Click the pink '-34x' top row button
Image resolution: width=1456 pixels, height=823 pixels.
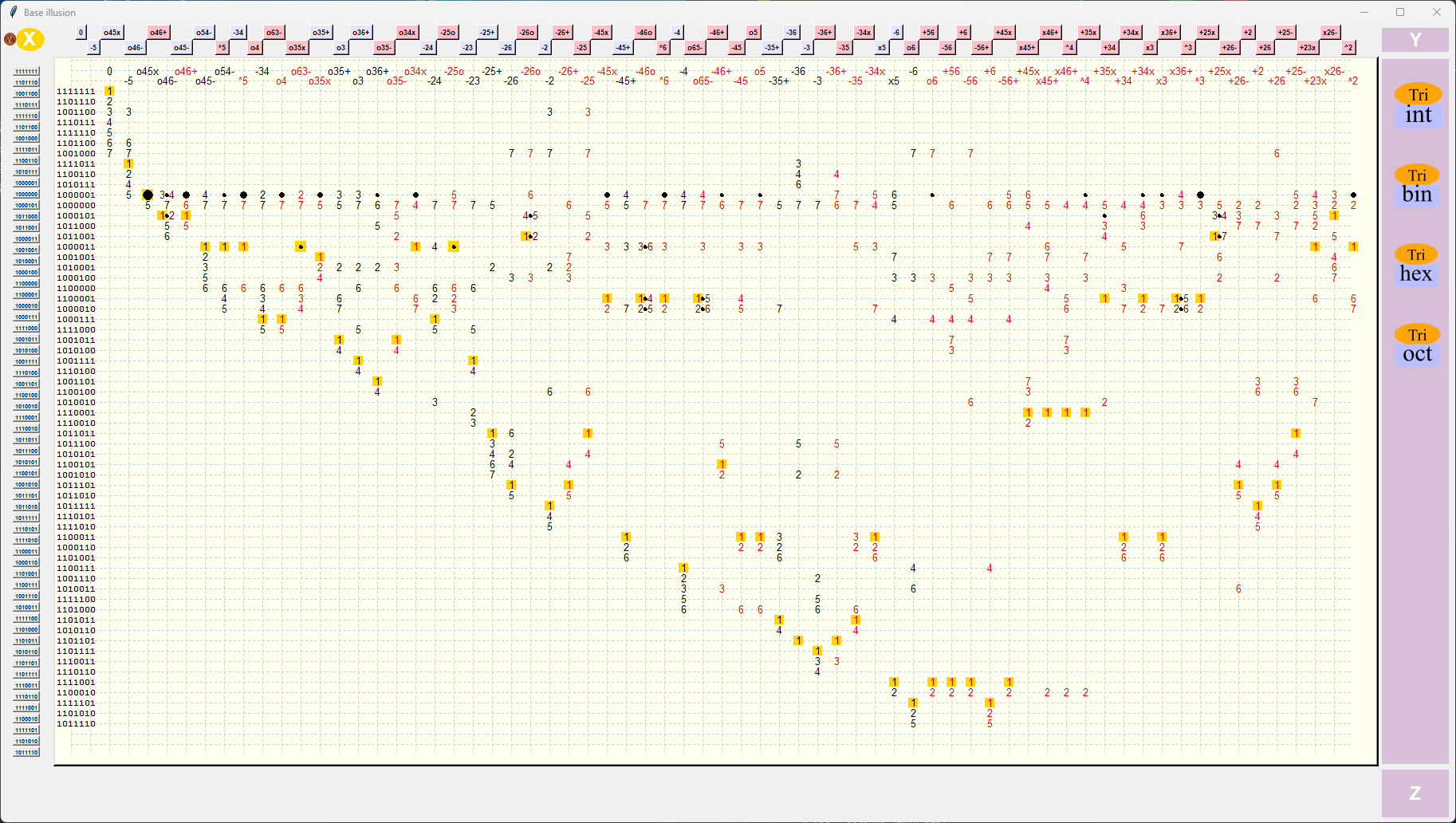(x=864, y=32)
